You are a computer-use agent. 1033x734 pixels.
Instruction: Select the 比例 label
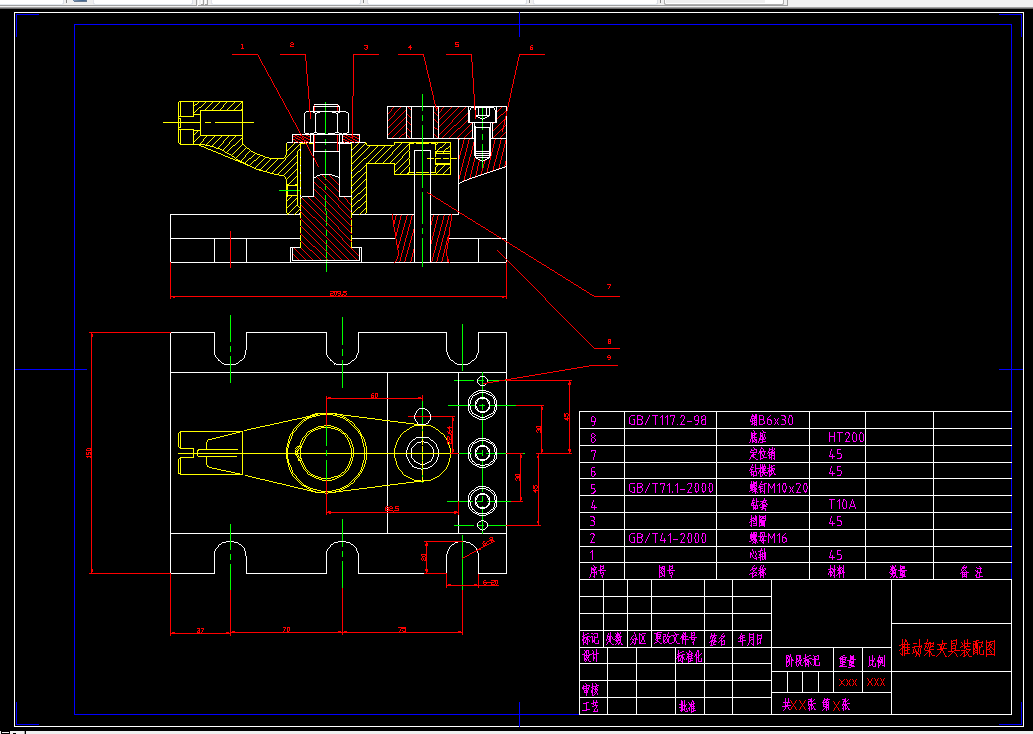click(876, 661)
